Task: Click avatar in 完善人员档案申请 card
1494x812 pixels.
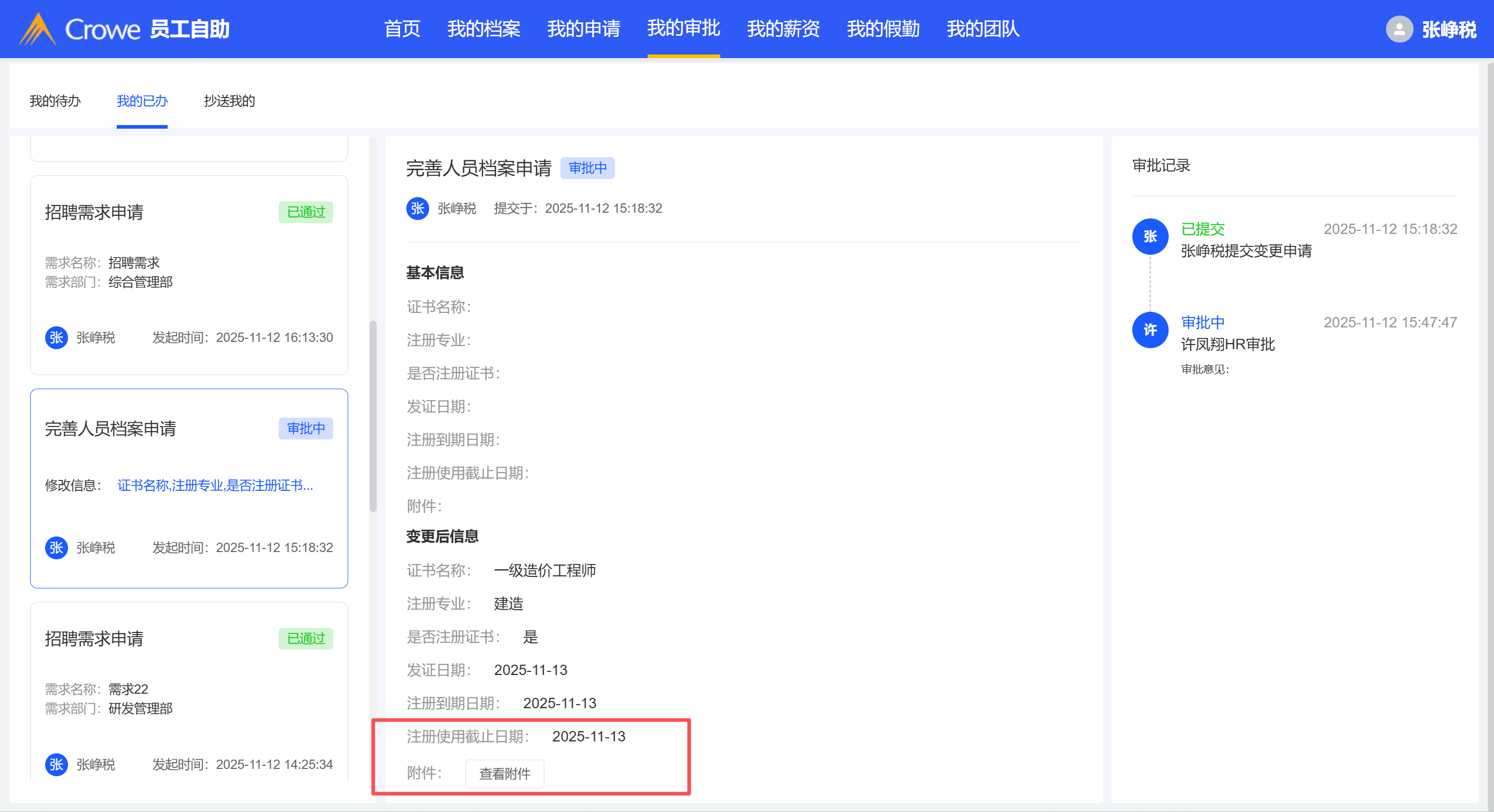Action: [x=56, y=547]
